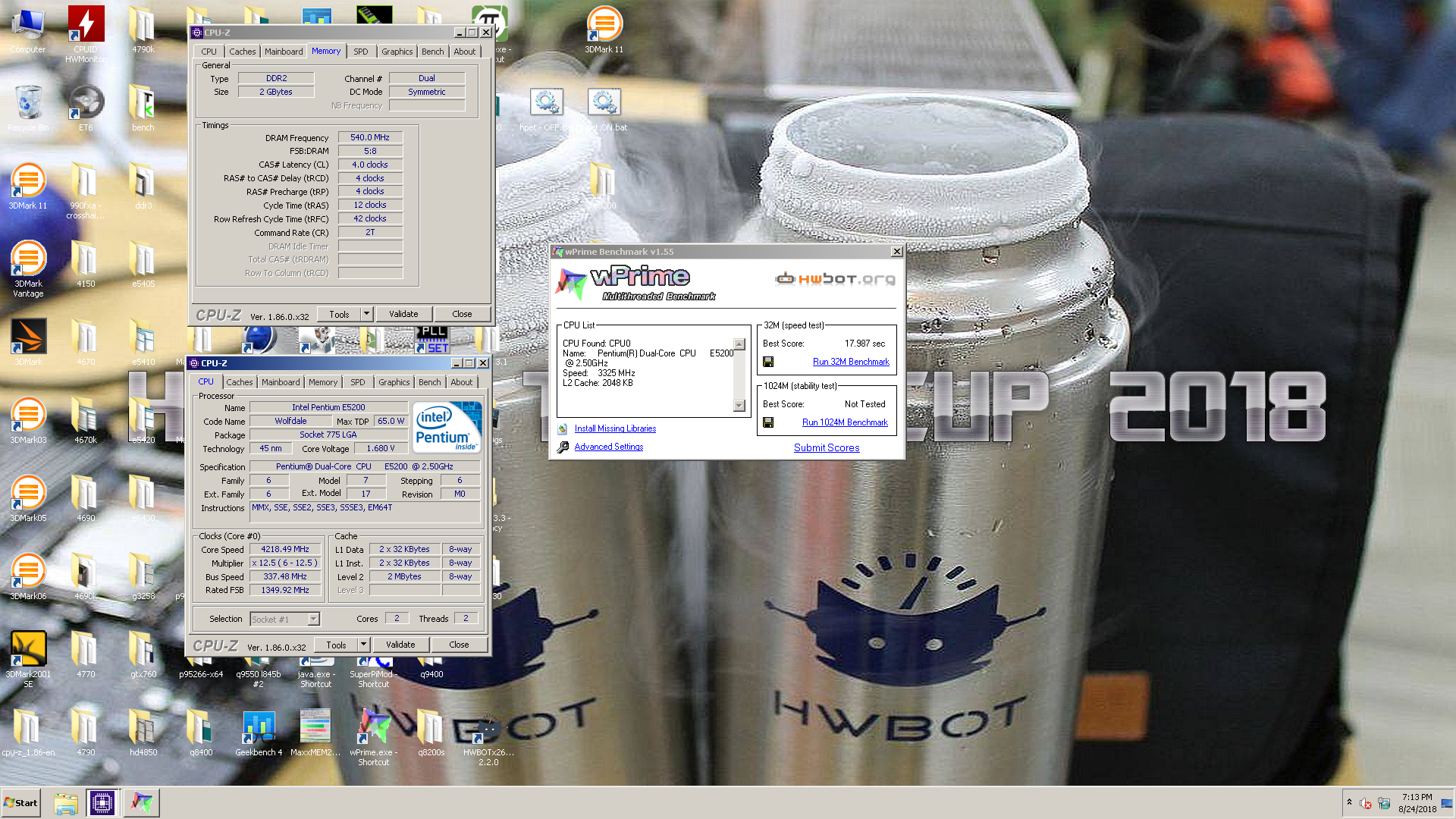Open the ET6 desktop shortcut
Viewport: 1456px width, 819px height.
86,108
